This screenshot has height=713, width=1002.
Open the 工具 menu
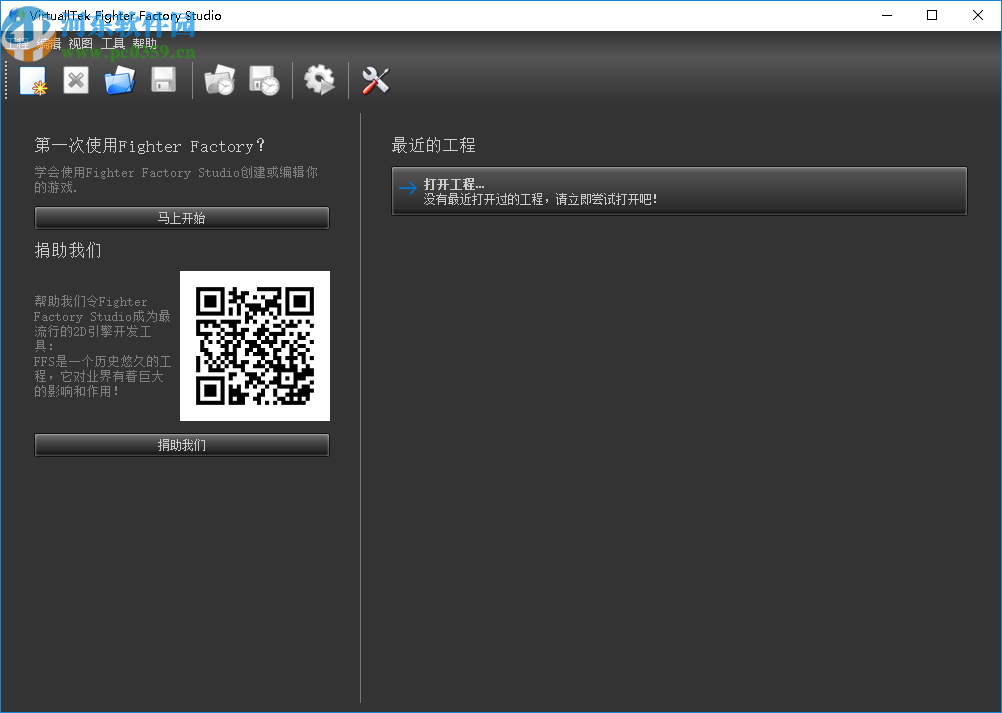click(x=113, y=44)
